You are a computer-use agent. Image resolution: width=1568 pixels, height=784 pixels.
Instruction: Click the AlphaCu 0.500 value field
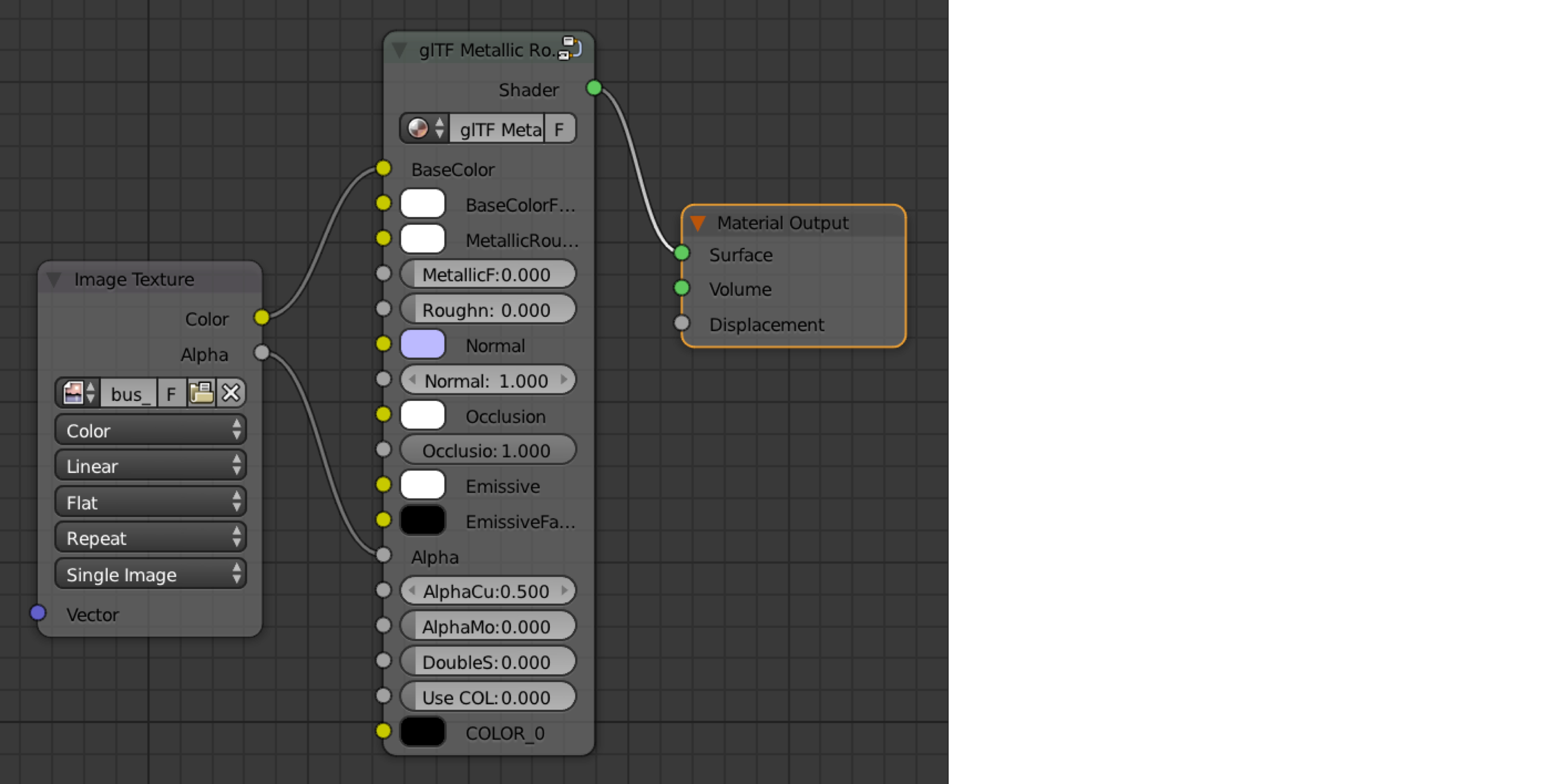(x=488, y=591)
